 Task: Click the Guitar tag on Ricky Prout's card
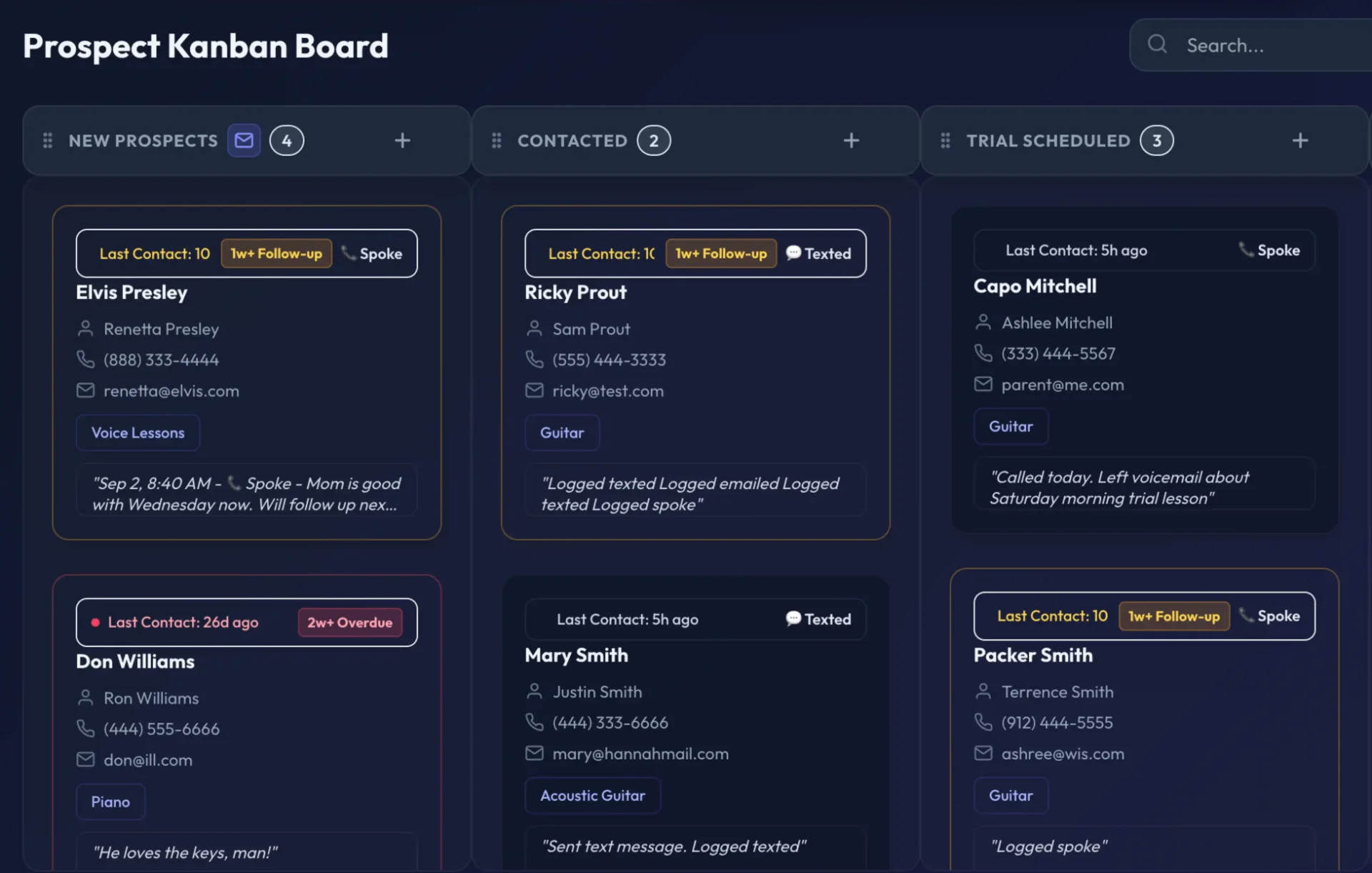(x=562, y=433)
